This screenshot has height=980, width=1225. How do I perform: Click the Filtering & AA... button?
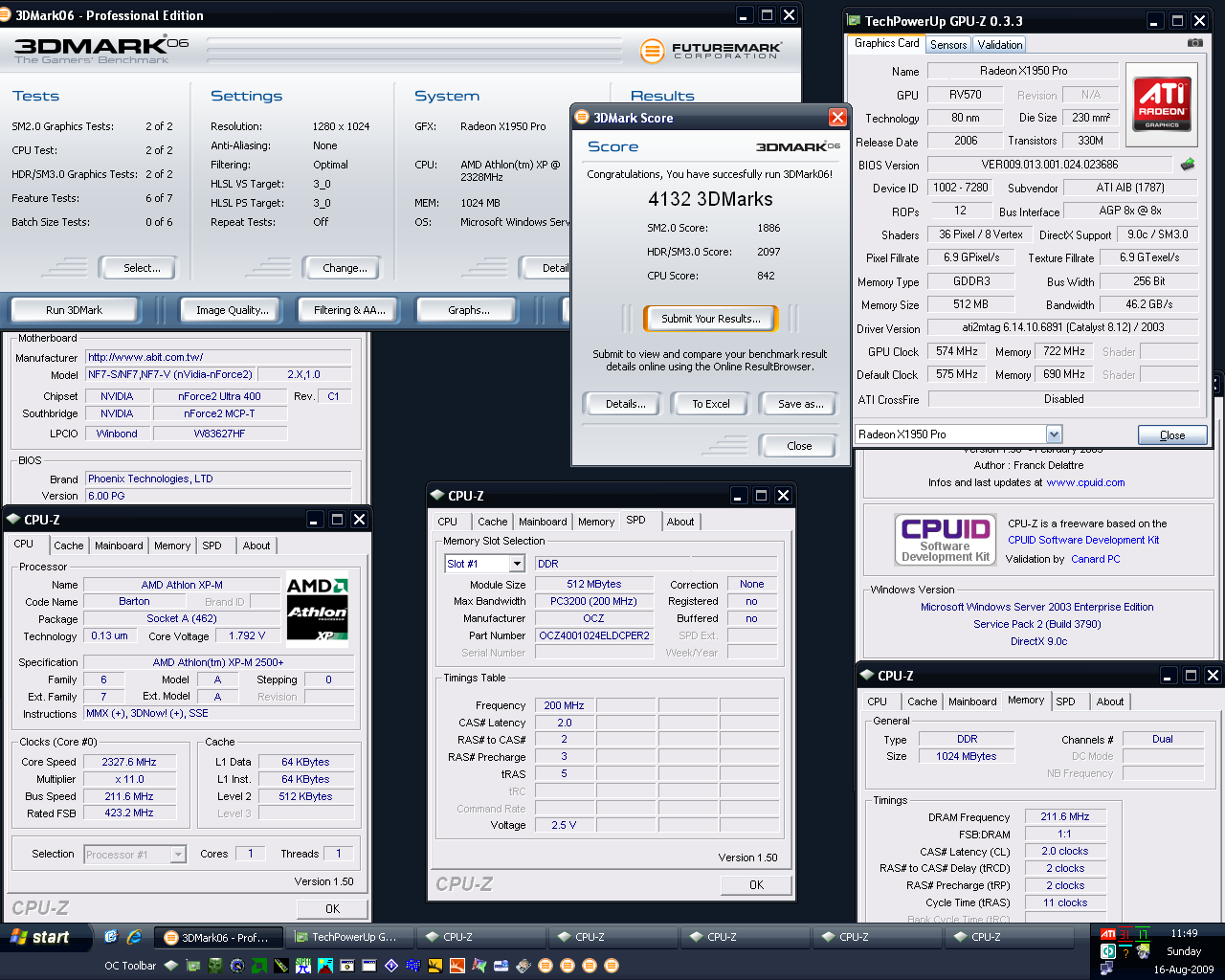click(349, 310)
